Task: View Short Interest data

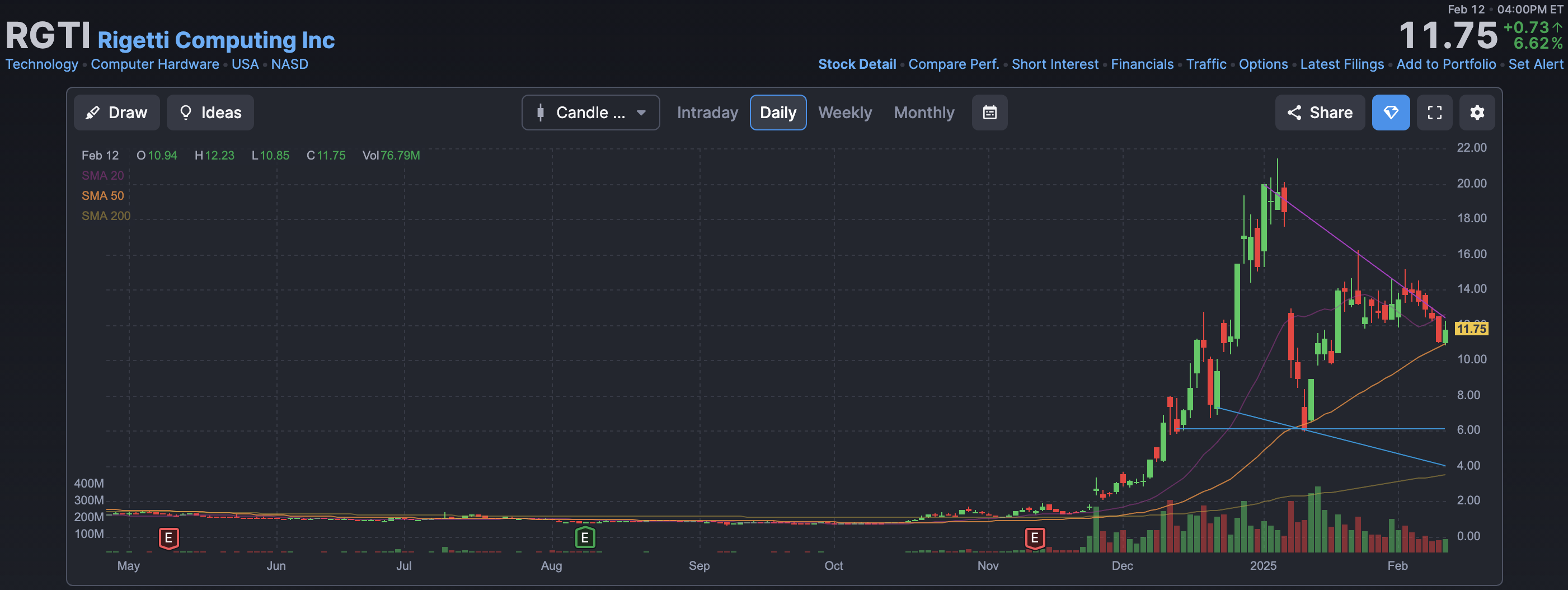Action: 1055,64
